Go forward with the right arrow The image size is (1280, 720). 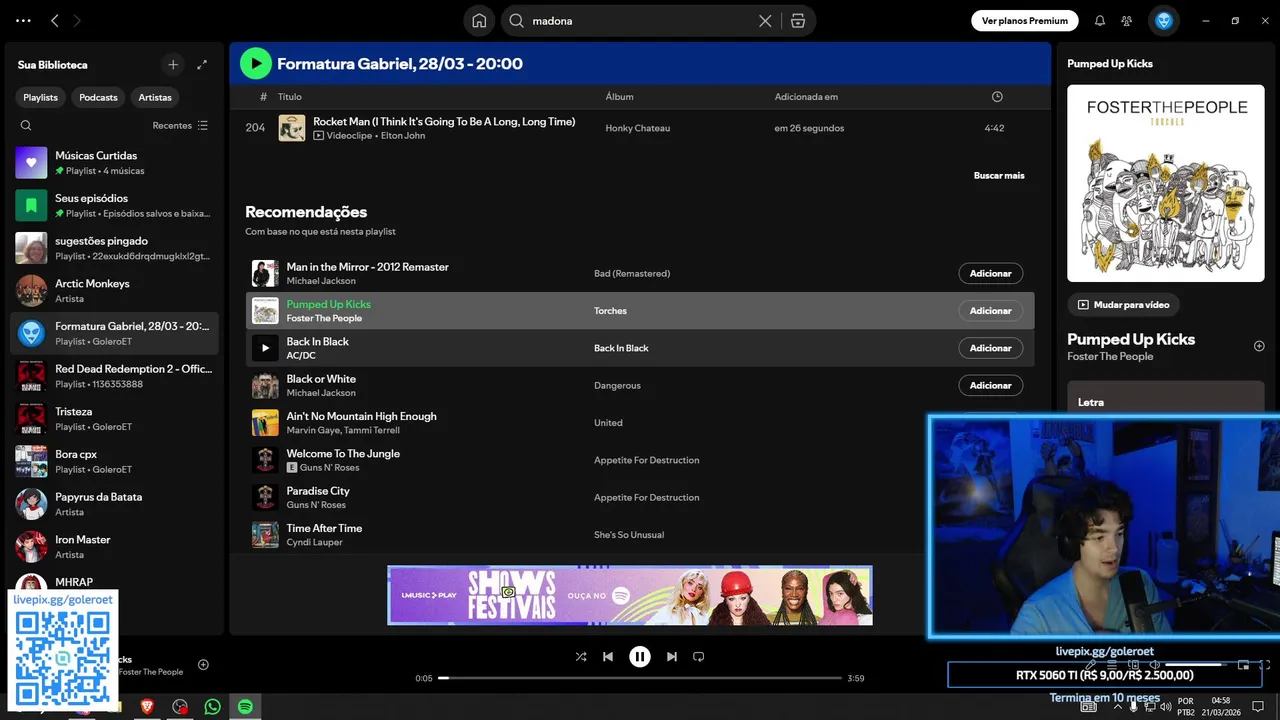click(x=77, y=20)
